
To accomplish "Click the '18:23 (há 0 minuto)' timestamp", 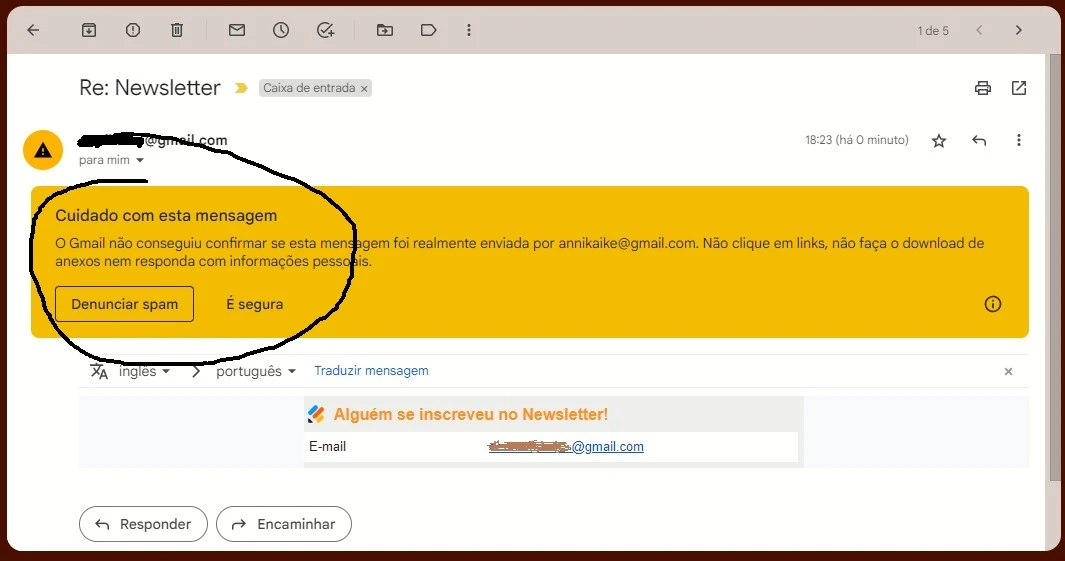I will point(856,140).
